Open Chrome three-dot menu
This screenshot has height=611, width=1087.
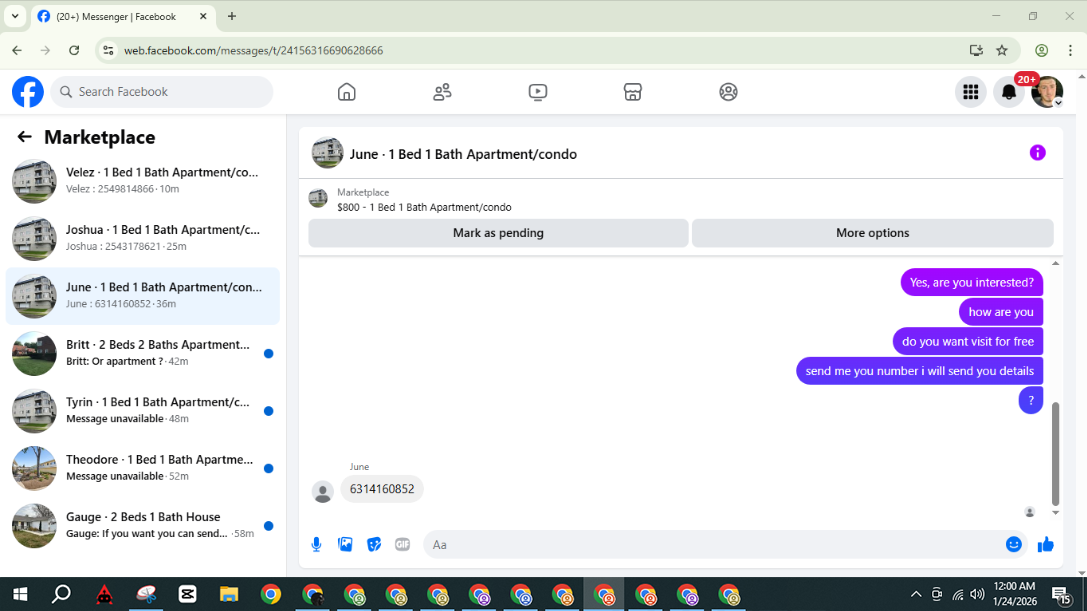[1070, 50]
